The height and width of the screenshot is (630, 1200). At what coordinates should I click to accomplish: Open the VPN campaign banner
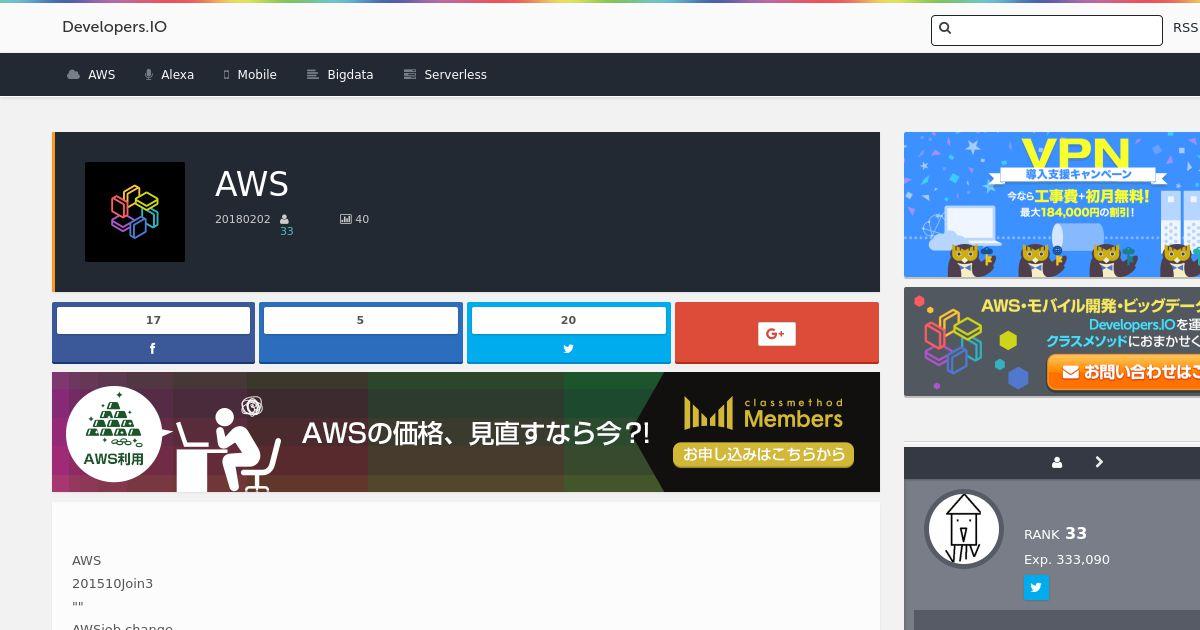point(1052,205)
